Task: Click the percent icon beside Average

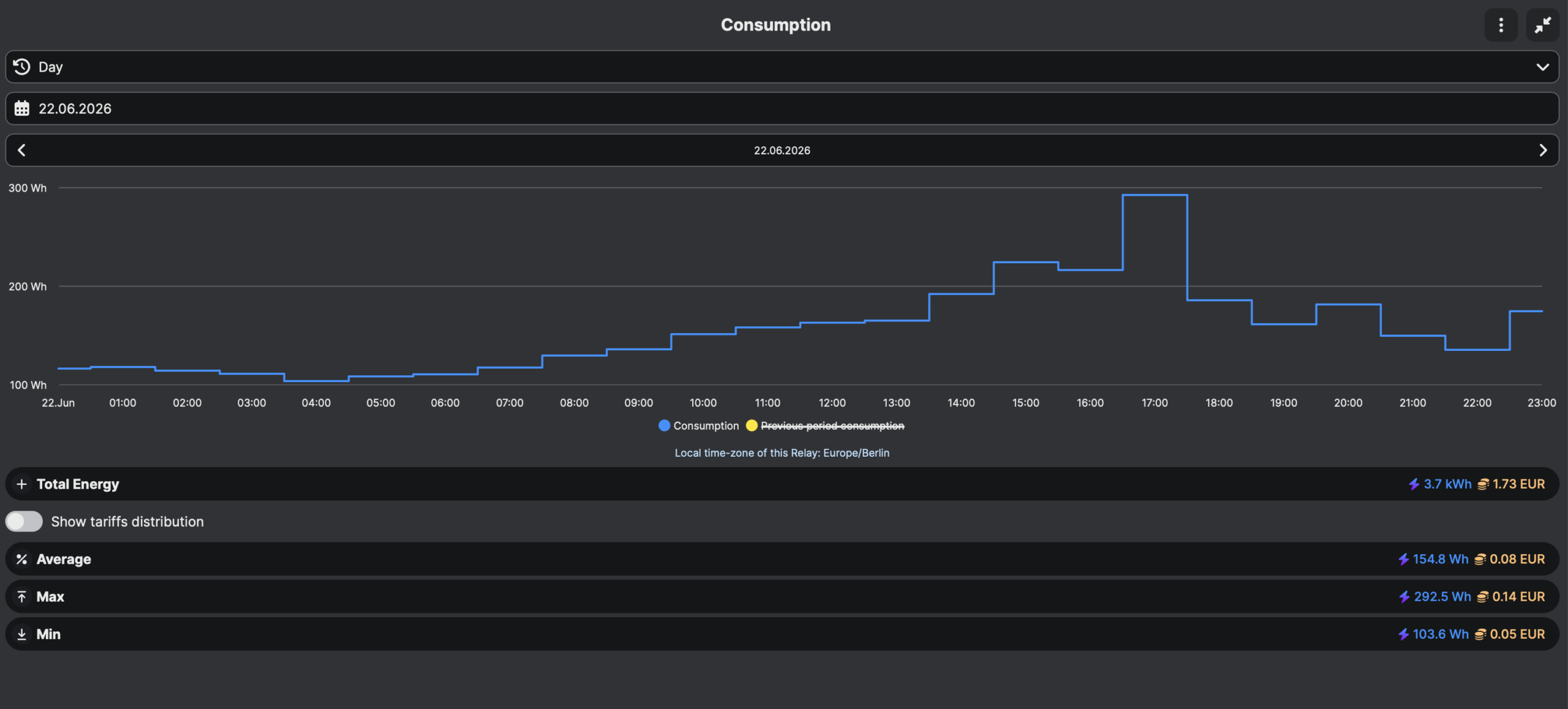Action: (21, 559)
